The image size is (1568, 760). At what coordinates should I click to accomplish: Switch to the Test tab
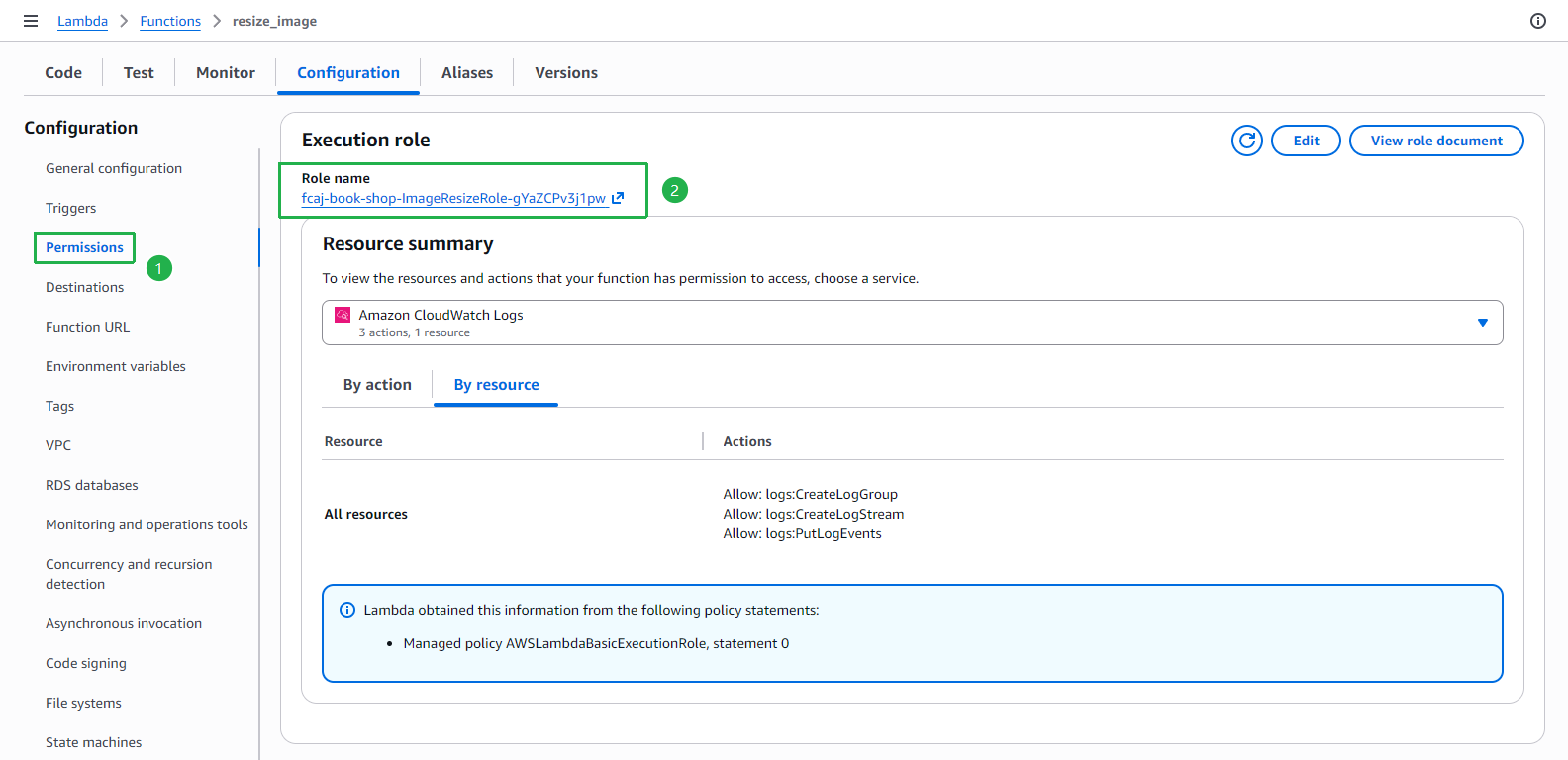[x=139, y=73]
